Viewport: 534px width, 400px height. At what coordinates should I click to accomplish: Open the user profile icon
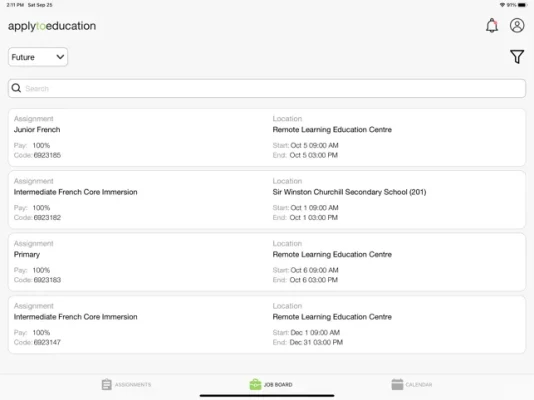coord(517,26)
